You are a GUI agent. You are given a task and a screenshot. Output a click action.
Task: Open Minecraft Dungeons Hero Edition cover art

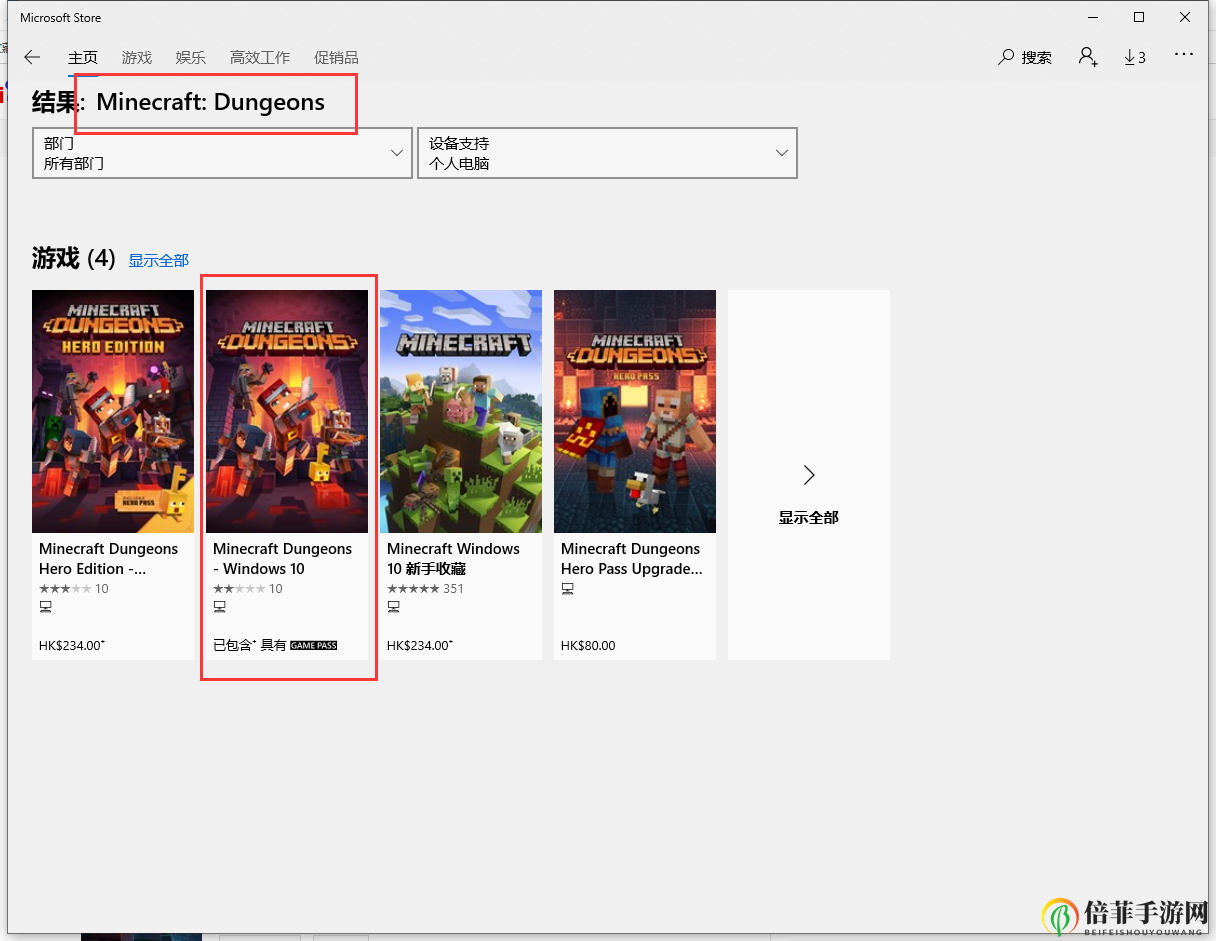(x=113, y=411)
